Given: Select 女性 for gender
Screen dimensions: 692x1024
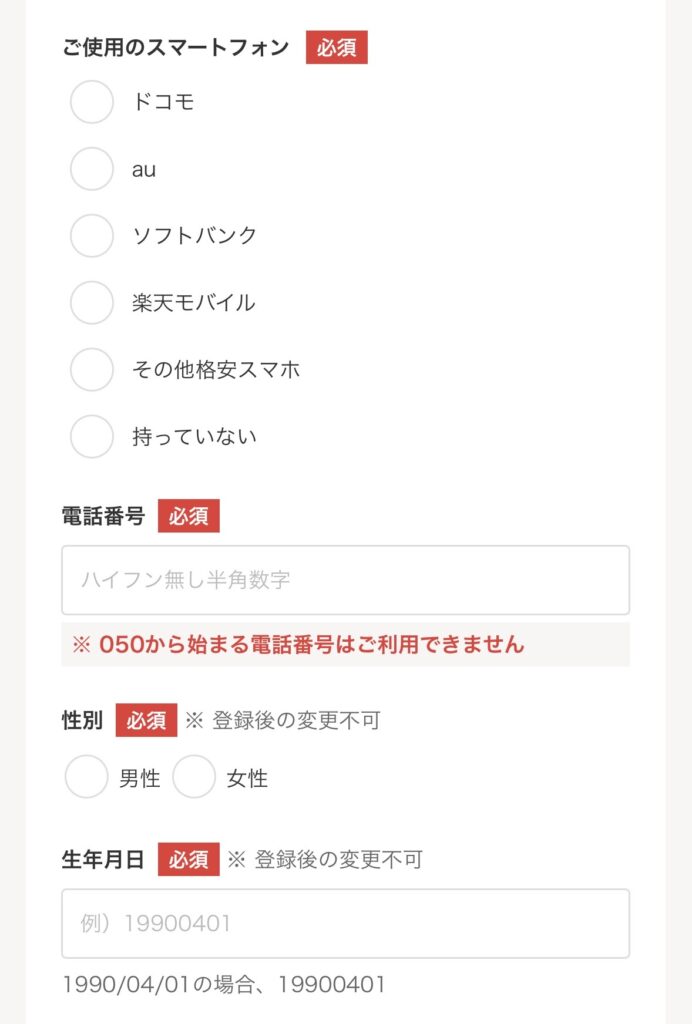Looking at the screenshot, I should pyautogui.click(x=196, y=775).
